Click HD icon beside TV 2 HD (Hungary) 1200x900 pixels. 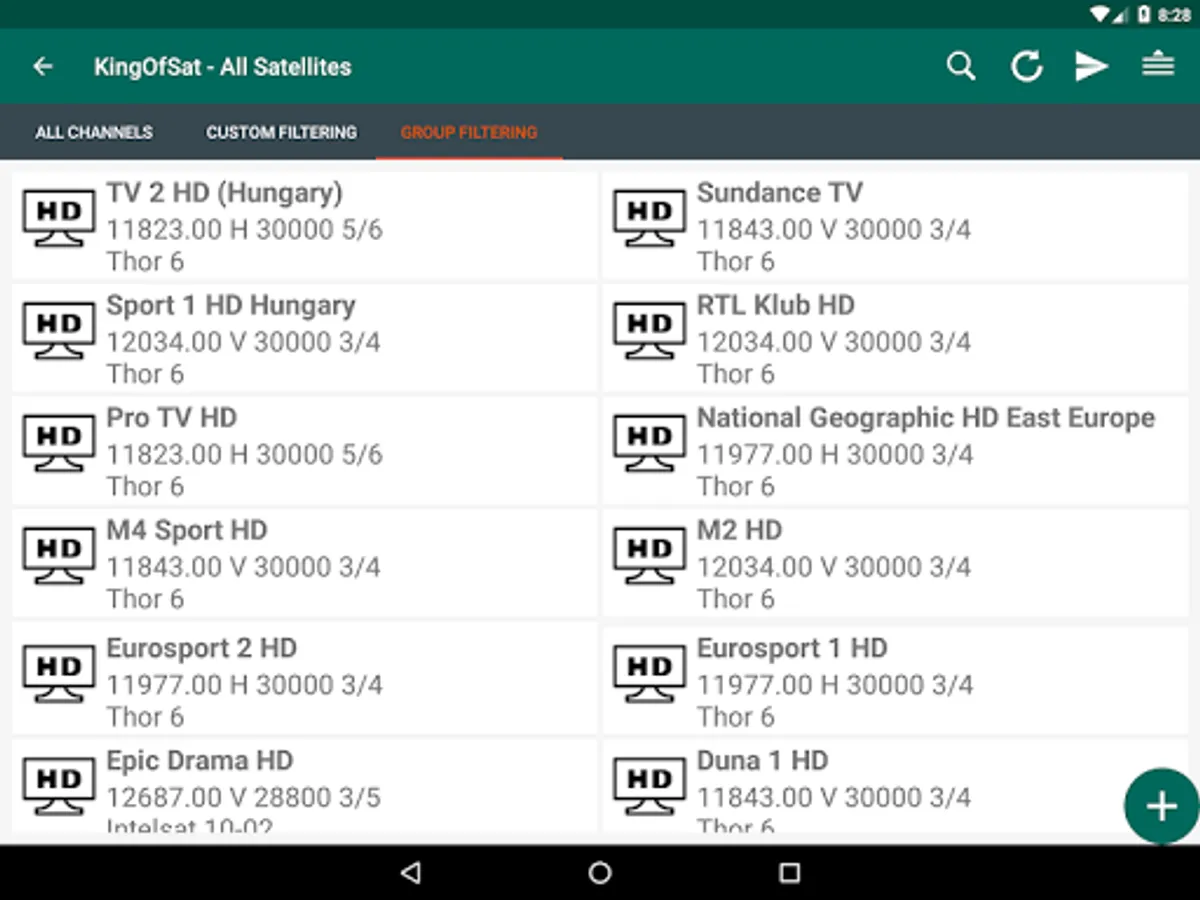click(x=59, y=218)
